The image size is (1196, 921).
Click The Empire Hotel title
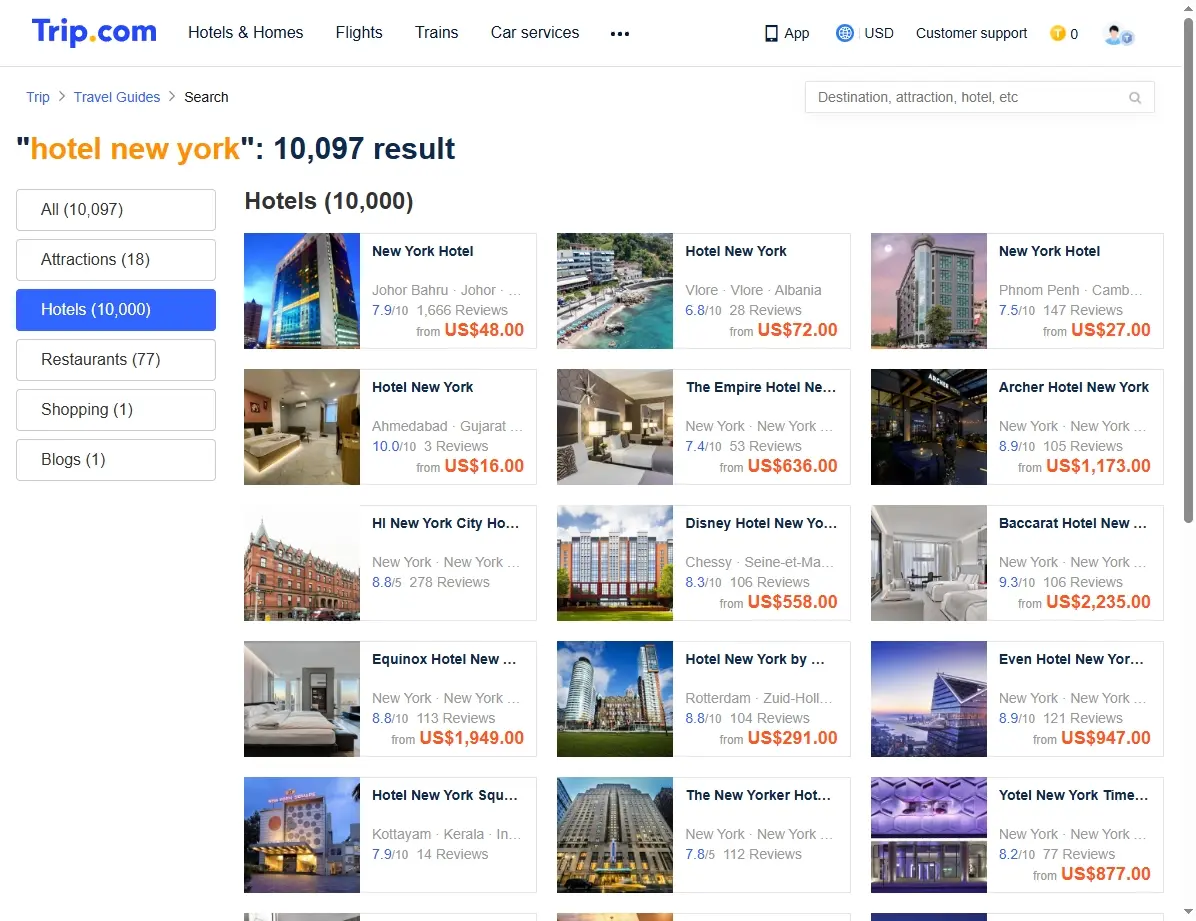click(x=760, y=388)
